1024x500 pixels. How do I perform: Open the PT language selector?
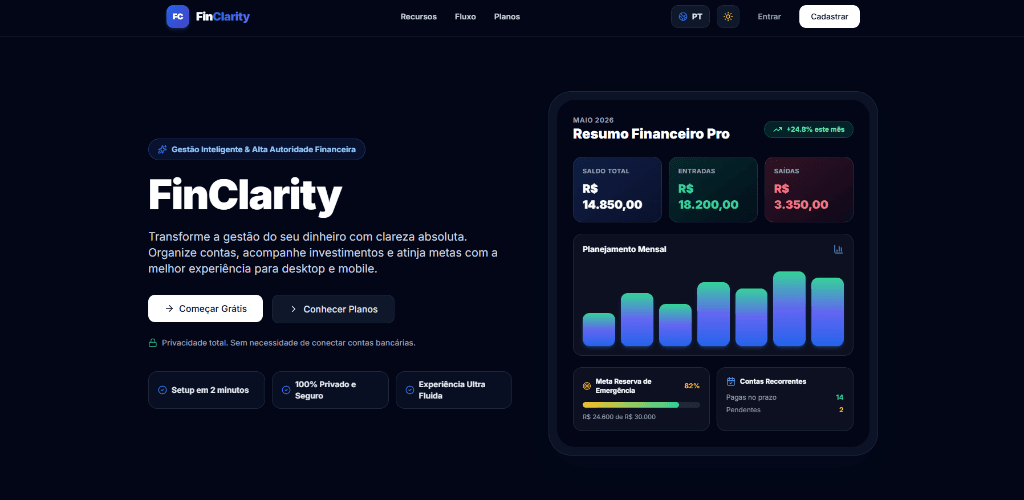point(690,17)
